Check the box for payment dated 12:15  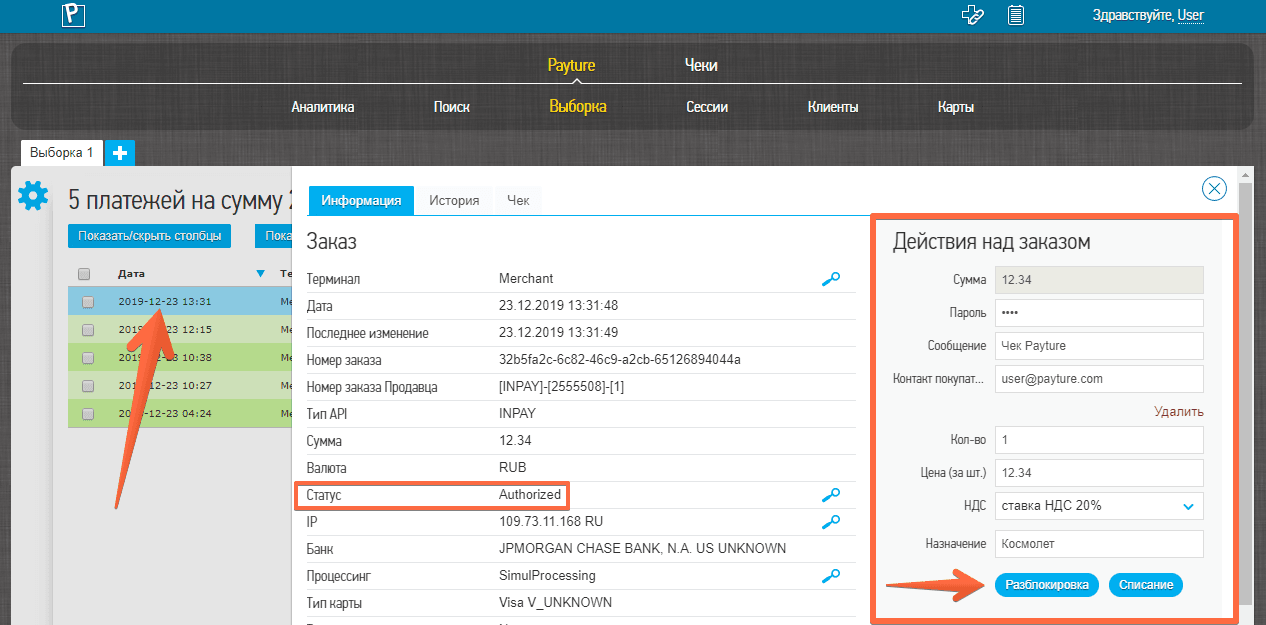point(88,329)
